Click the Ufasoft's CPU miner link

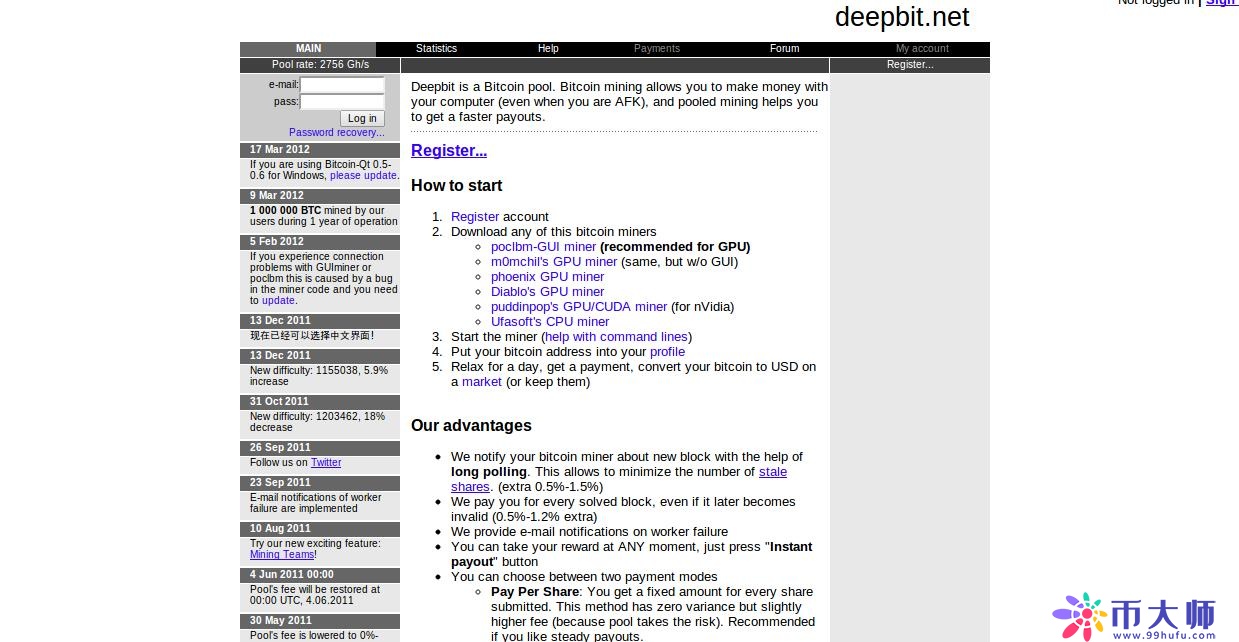point(549,322)
